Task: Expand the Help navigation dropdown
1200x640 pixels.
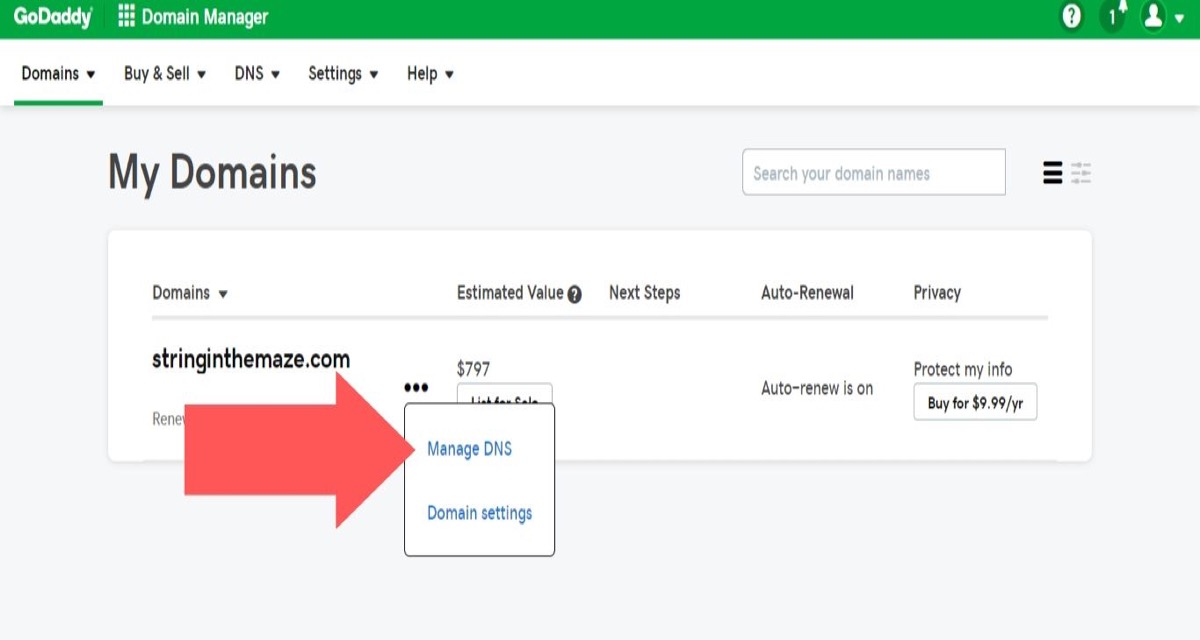Action: (430, 74)
